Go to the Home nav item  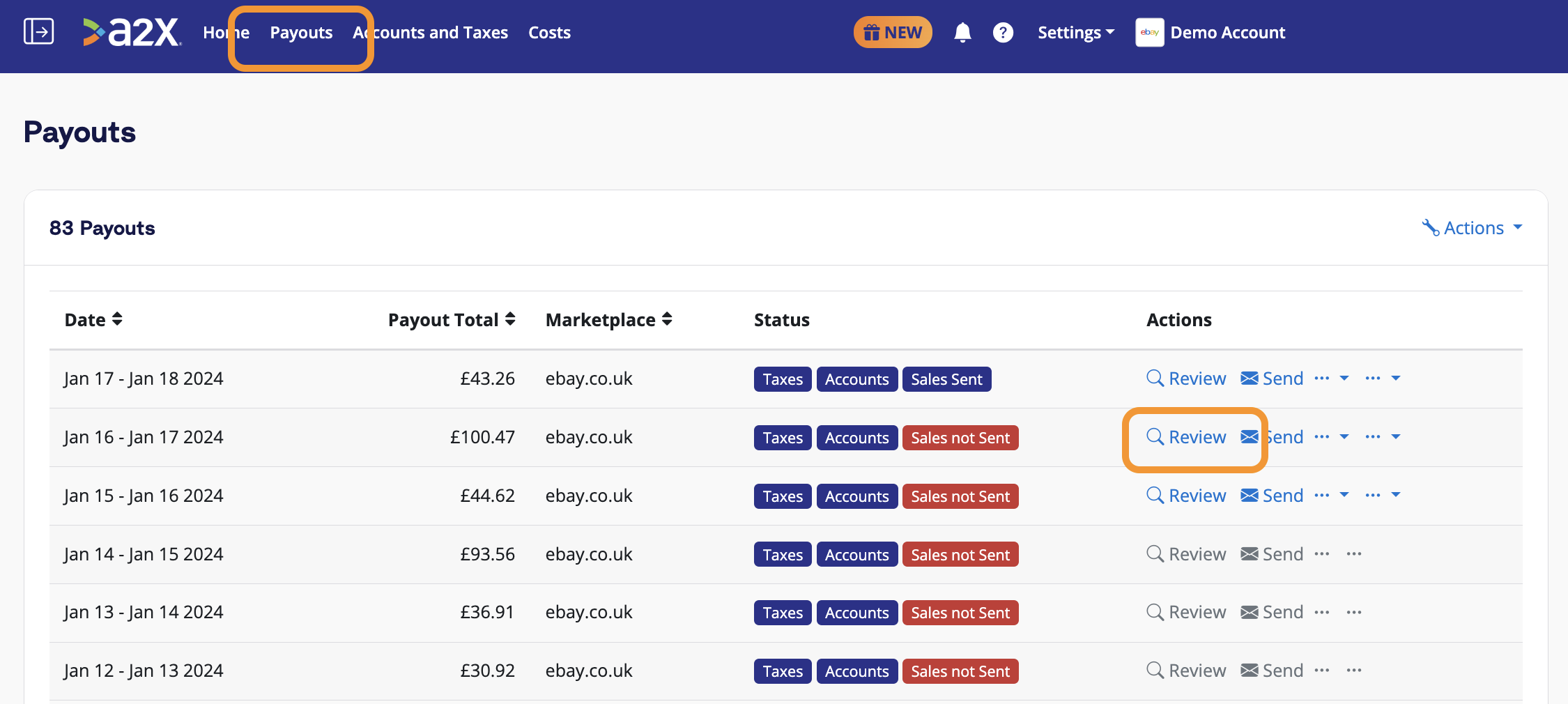click(x=226, y=32)
